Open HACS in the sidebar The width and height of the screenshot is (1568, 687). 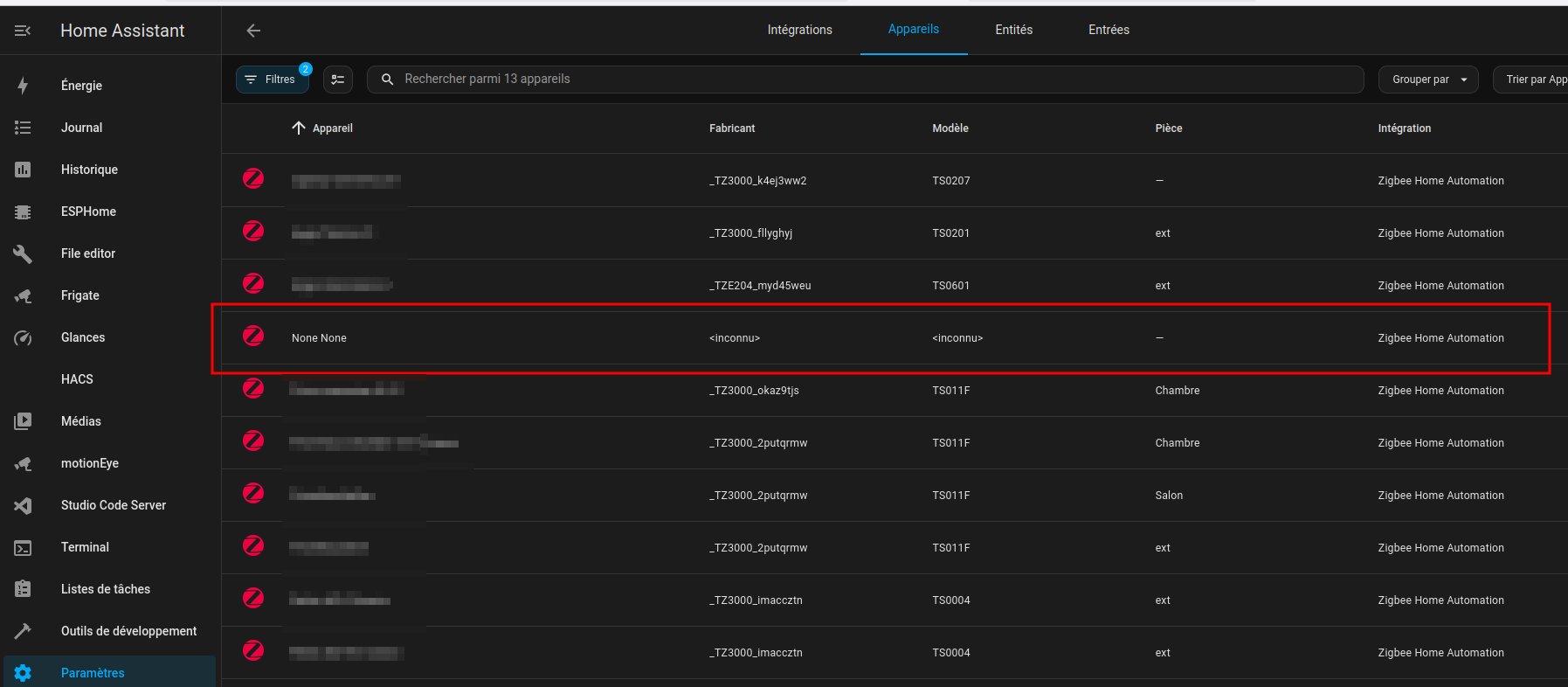click(77, 379)
